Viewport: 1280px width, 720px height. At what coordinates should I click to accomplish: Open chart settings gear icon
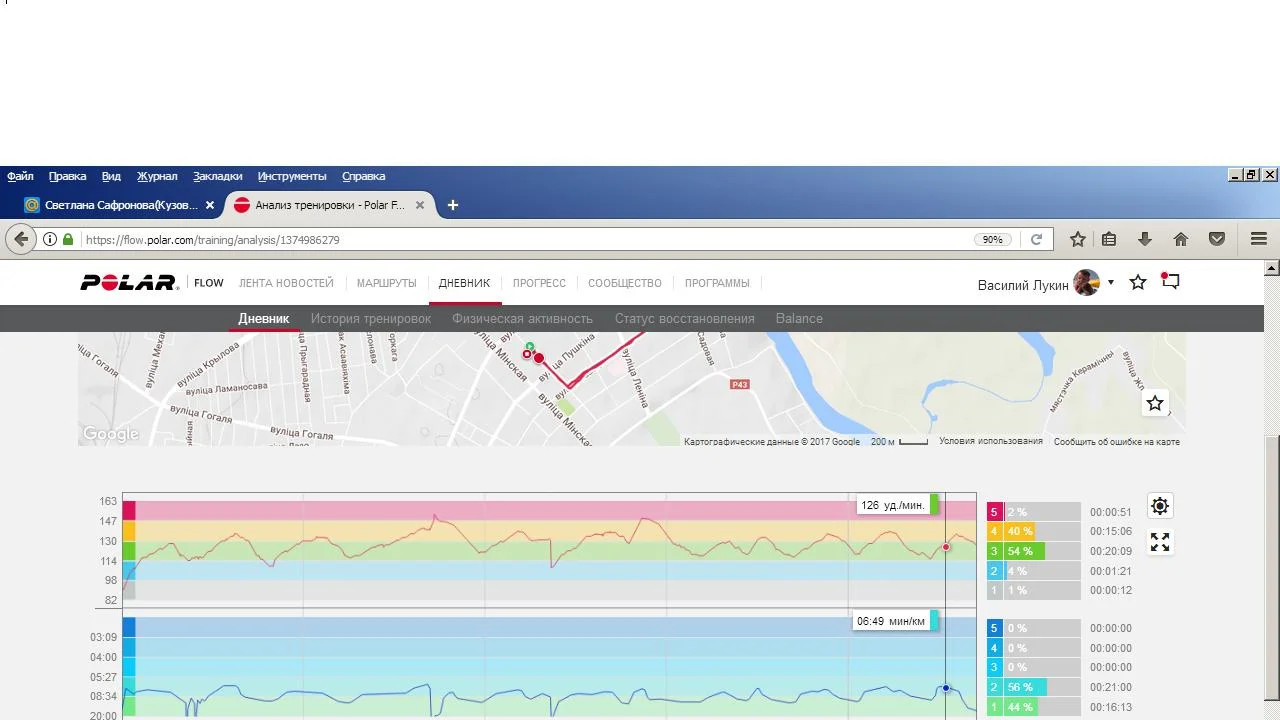pos(1160,506)
